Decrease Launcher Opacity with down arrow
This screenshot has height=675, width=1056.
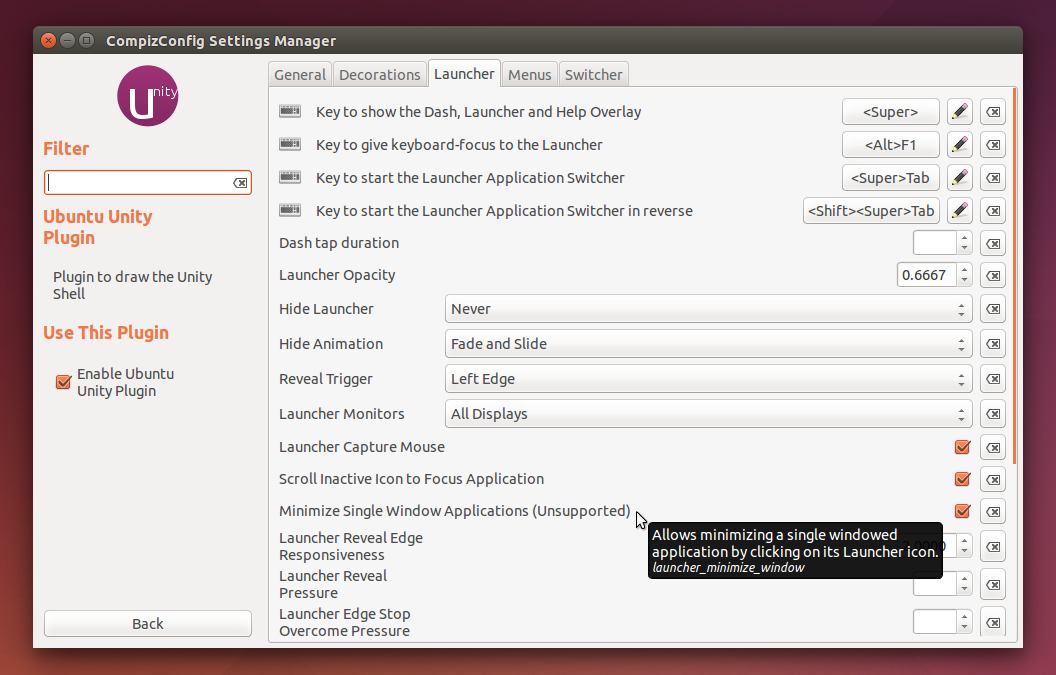(964, 281)
